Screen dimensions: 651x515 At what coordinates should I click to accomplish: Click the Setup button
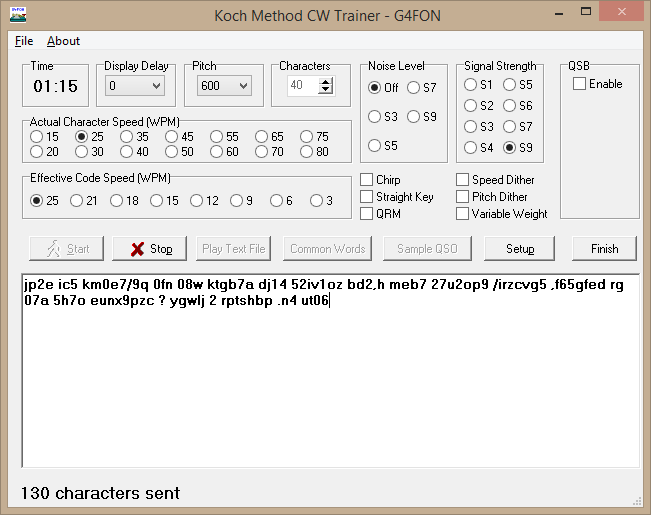click(519, 249)
